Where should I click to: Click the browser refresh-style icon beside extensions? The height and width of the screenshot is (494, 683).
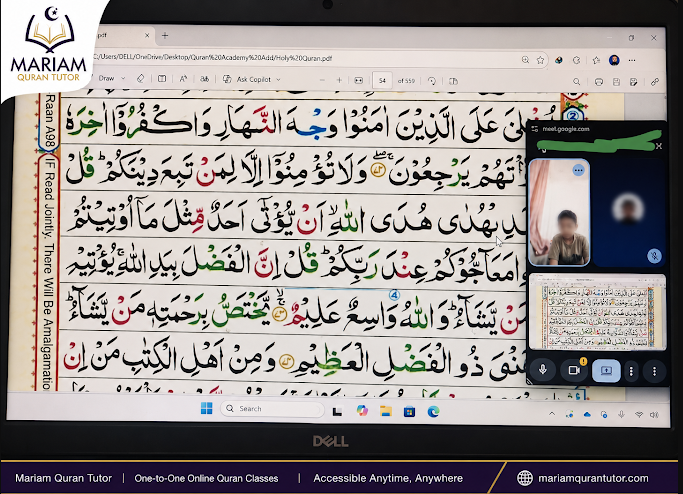pos(577,60)
